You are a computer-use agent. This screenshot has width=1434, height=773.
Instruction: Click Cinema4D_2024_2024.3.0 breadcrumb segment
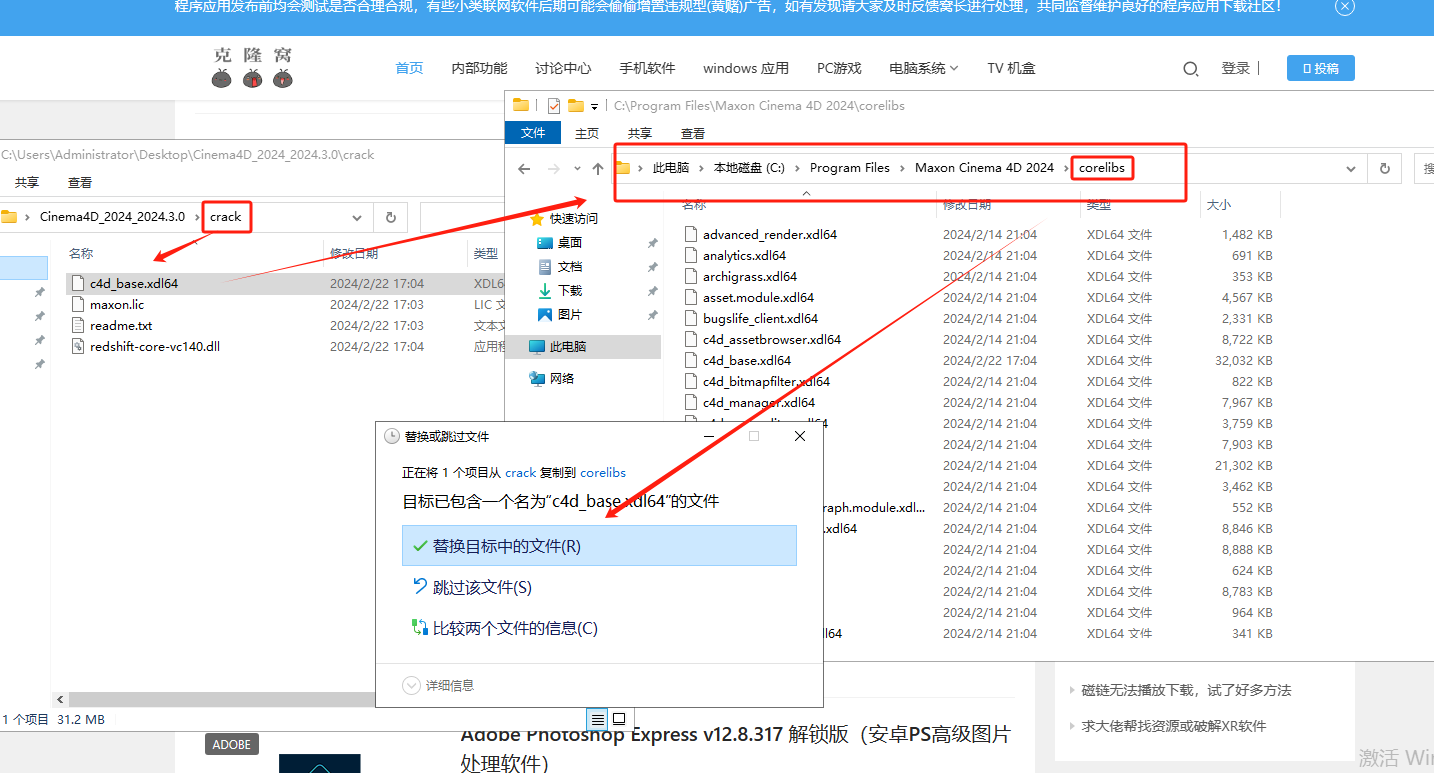(x=112, y=217)
